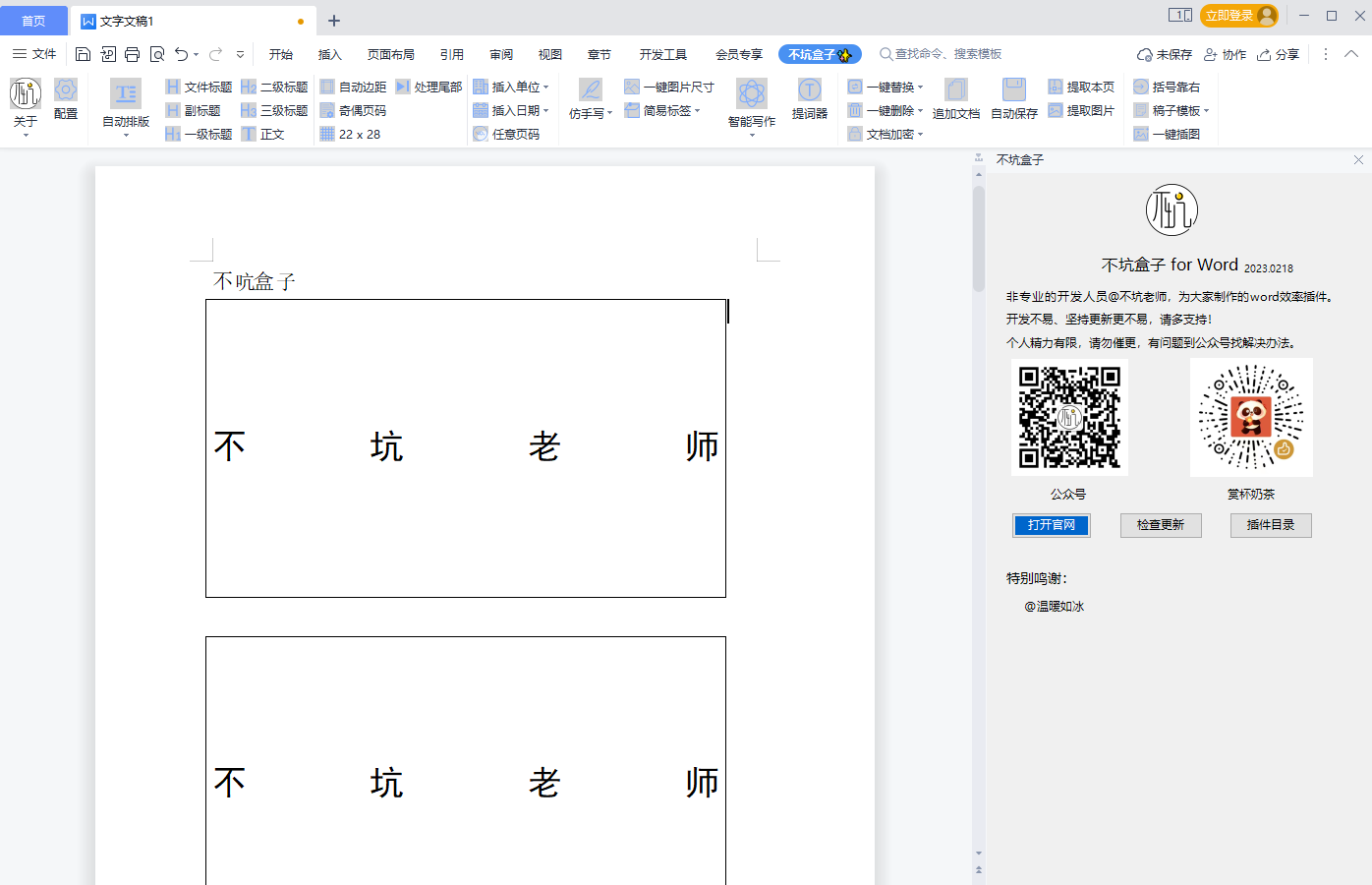Click the 未保存 status button

[x=1165, y=54]
